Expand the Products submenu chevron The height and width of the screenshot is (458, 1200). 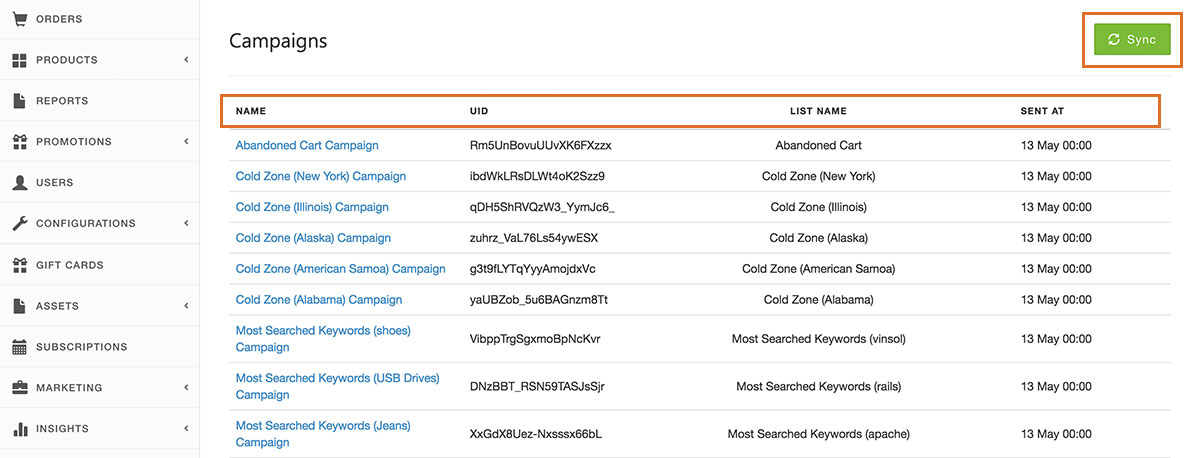click(x=186, y=60)
